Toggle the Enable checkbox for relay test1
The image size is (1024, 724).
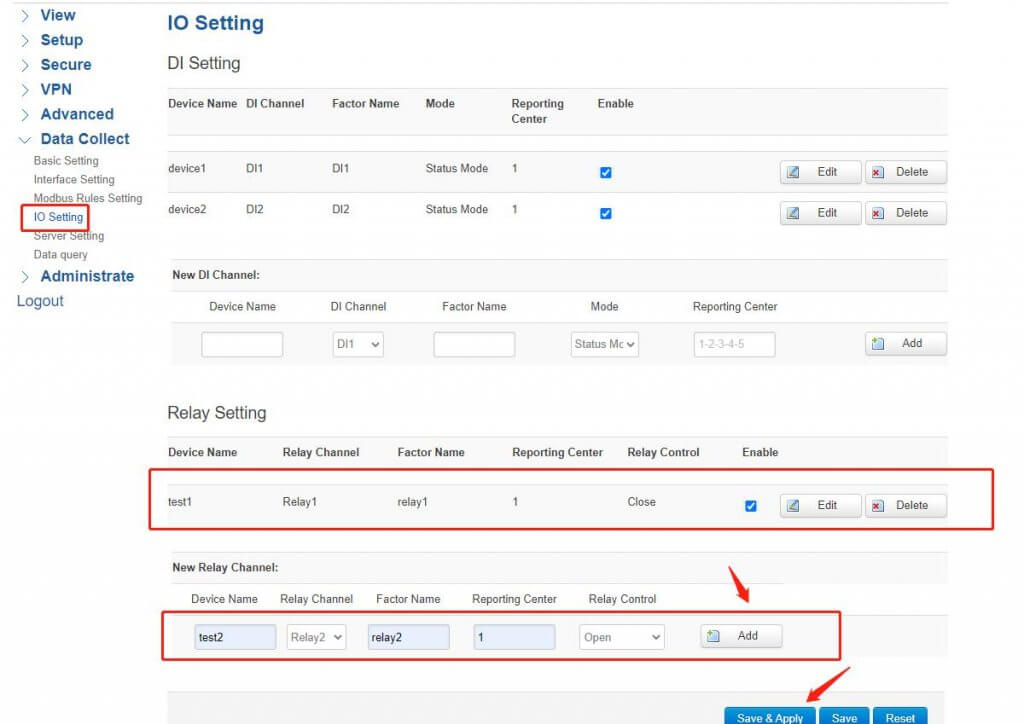pyautogui.click(x=751, y=506)
